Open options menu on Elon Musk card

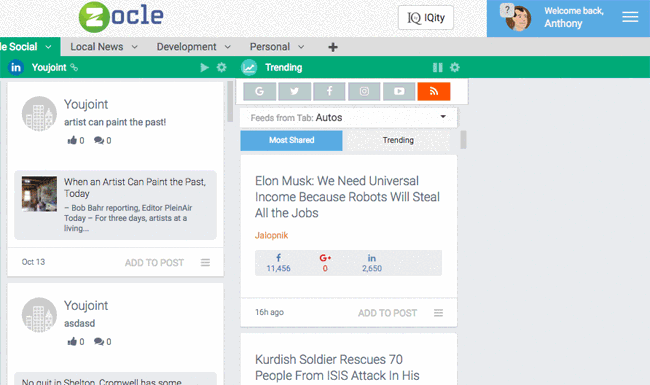439,312
